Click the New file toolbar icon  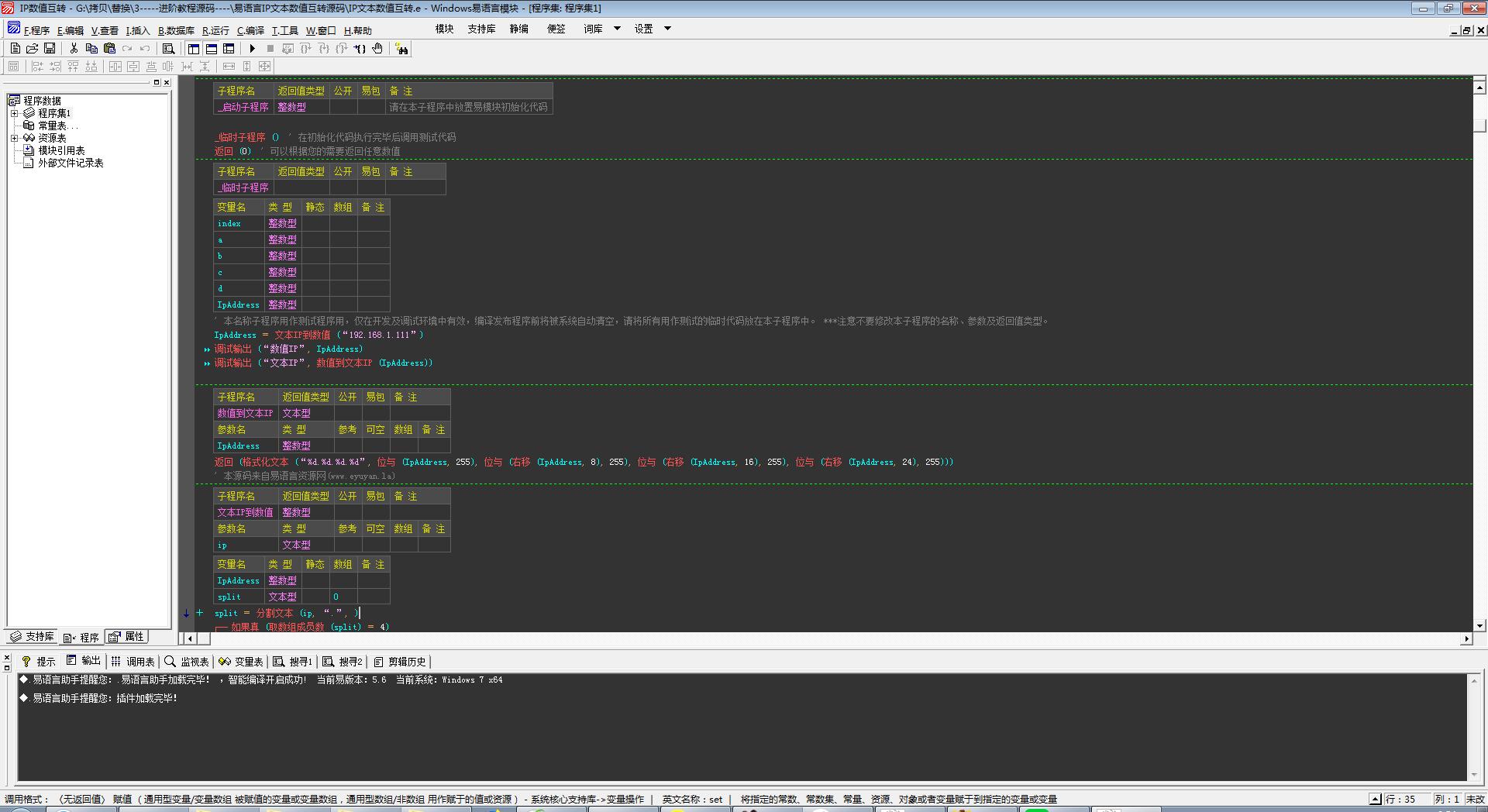tap(15, 48)
